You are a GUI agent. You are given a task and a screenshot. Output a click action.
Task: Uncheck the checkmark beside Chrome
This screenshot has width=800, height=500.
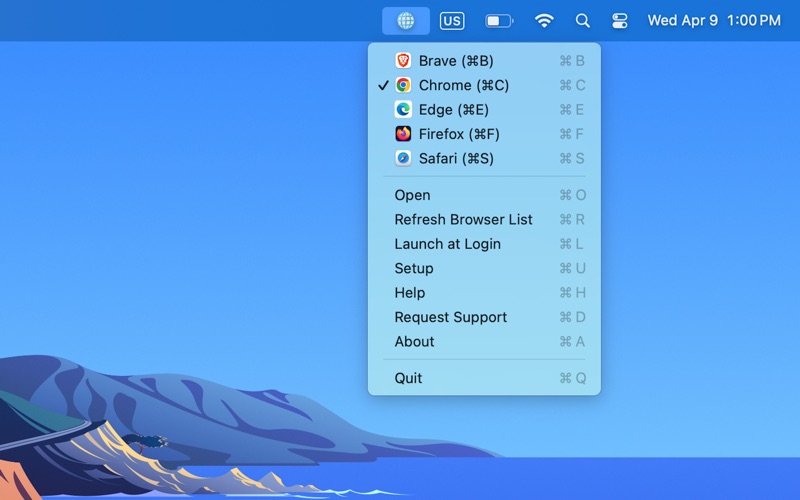(383, 85)
